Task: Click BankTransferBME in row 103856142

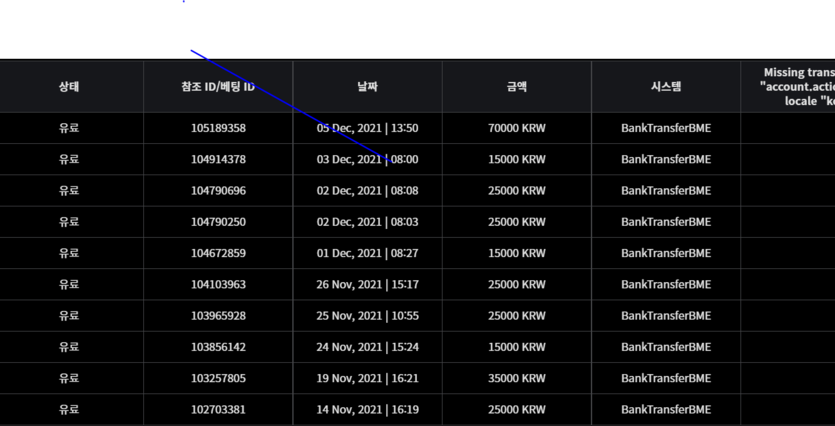Action: click(666, 347)
